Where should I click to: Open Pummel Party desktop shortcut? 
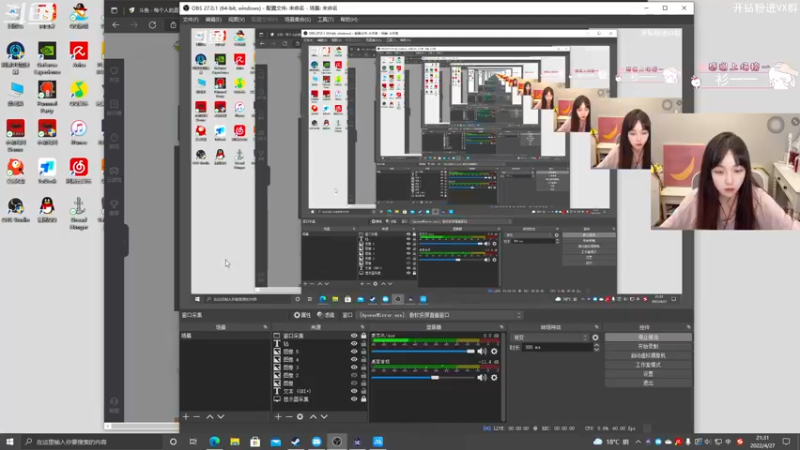pyautogui.click(x=47, y=96)
